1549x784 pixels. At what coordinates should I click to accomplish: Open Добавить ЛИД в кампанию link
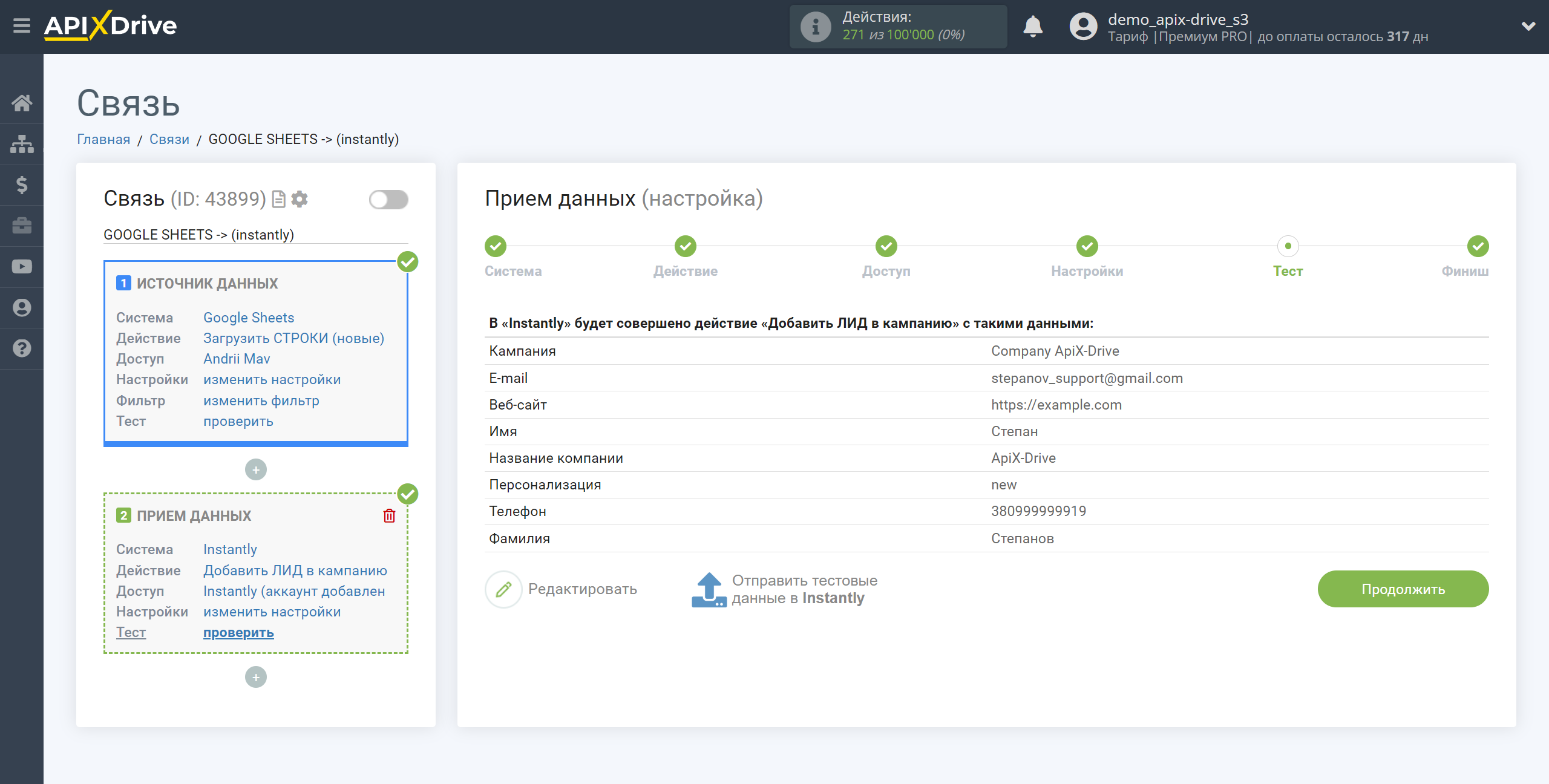pos(295,570)
